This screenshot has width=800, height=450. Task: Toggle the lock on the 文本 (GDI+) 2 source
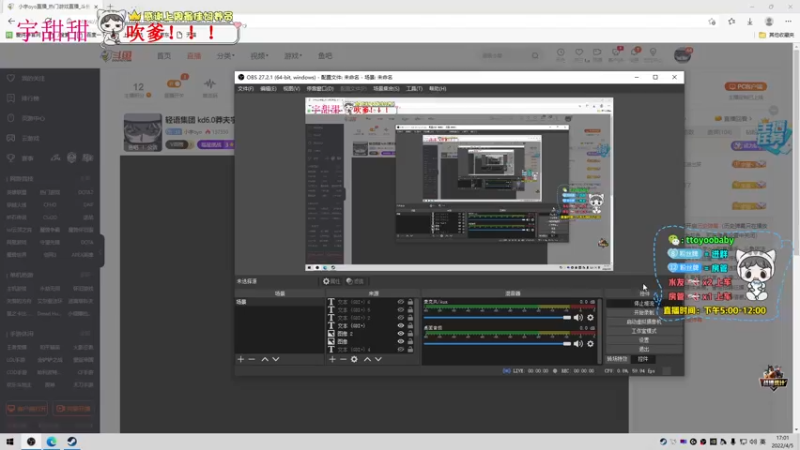(x=410, y=317)
